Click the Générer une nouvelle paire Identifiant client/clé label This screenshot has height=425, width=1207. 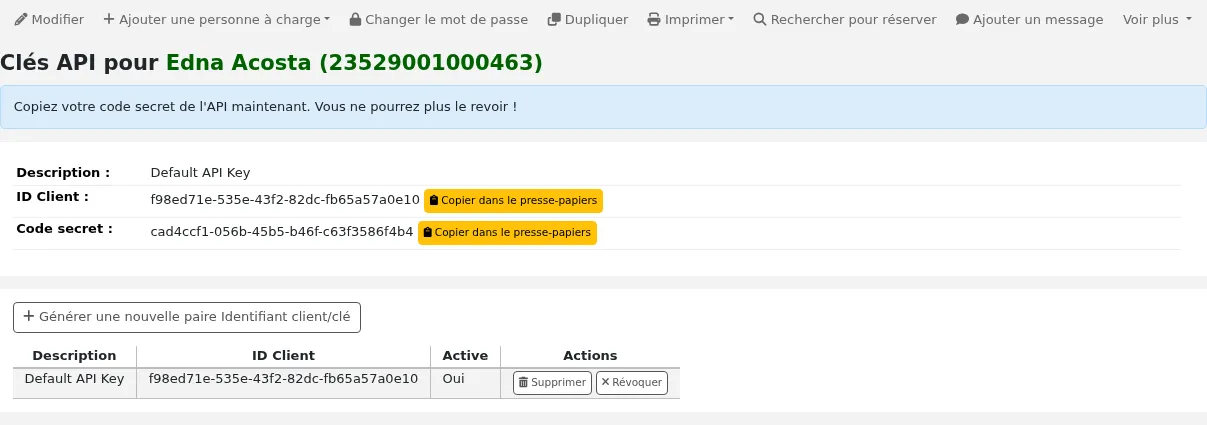[x=194, y=316]
